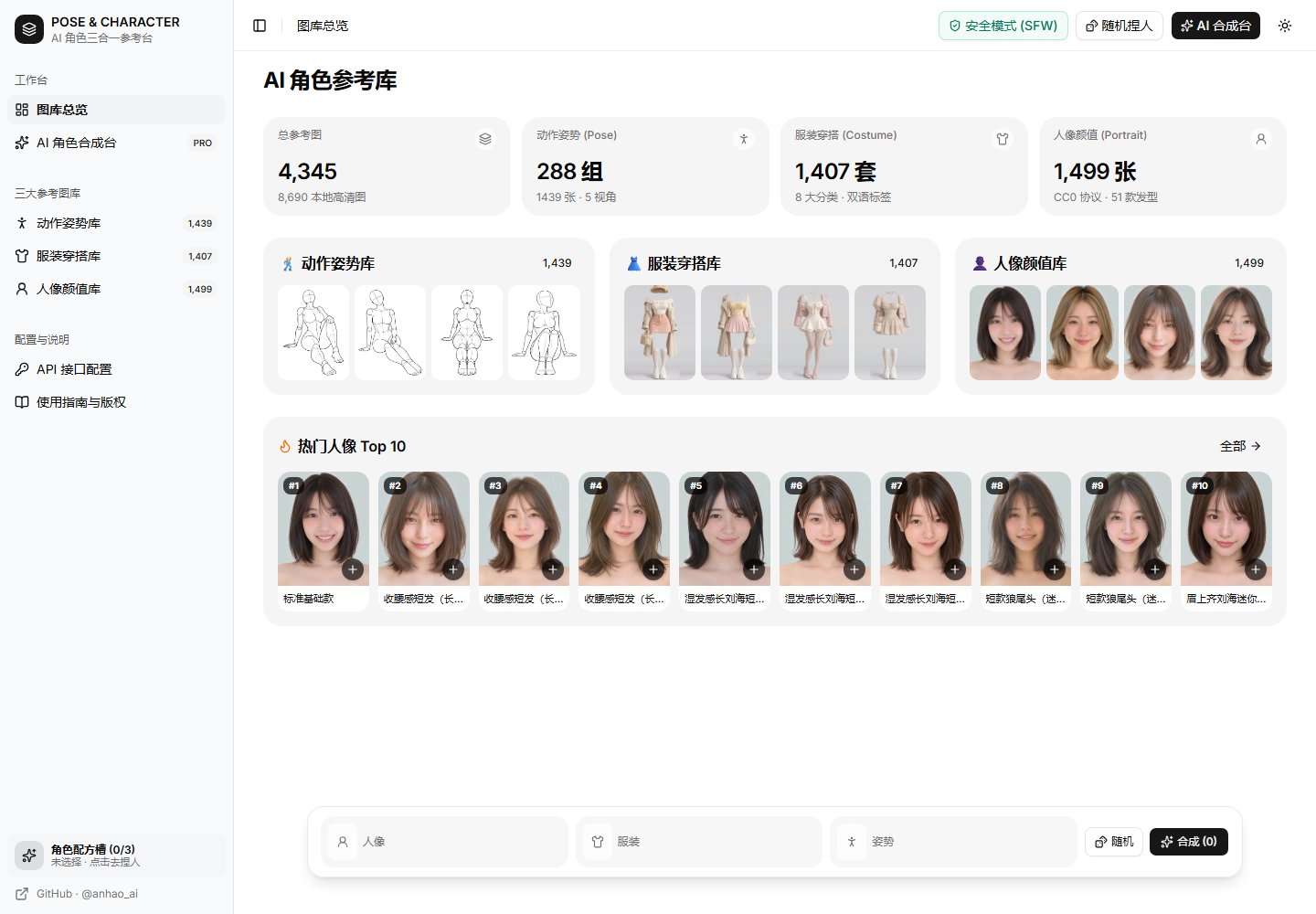
Task: Open AI 角色合成台 sidebar item
Action: [116, 143]
